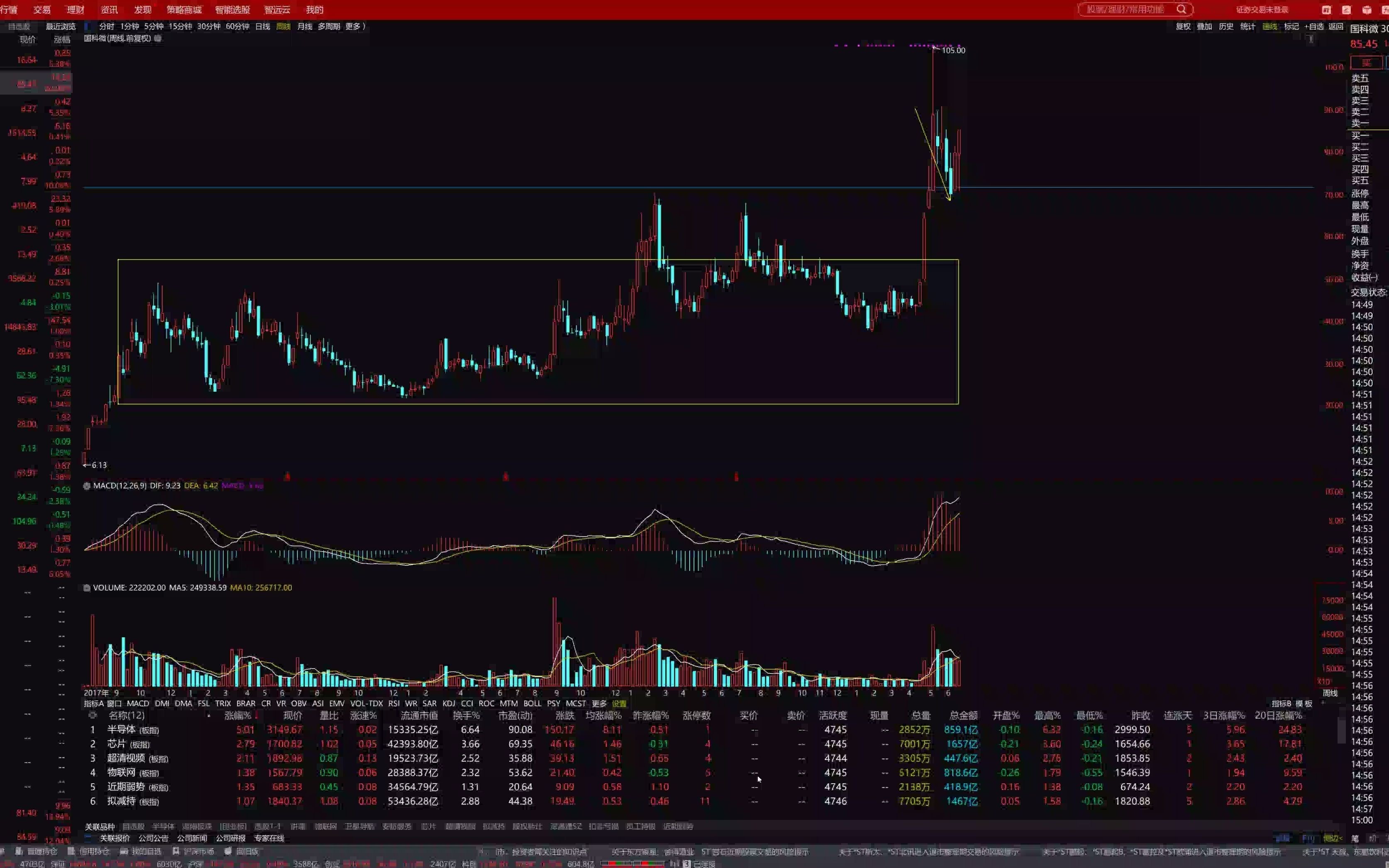Viewport: 1389px width, 868px height.
Task: Switch chart to 月线 period
Action: point(304,27)
